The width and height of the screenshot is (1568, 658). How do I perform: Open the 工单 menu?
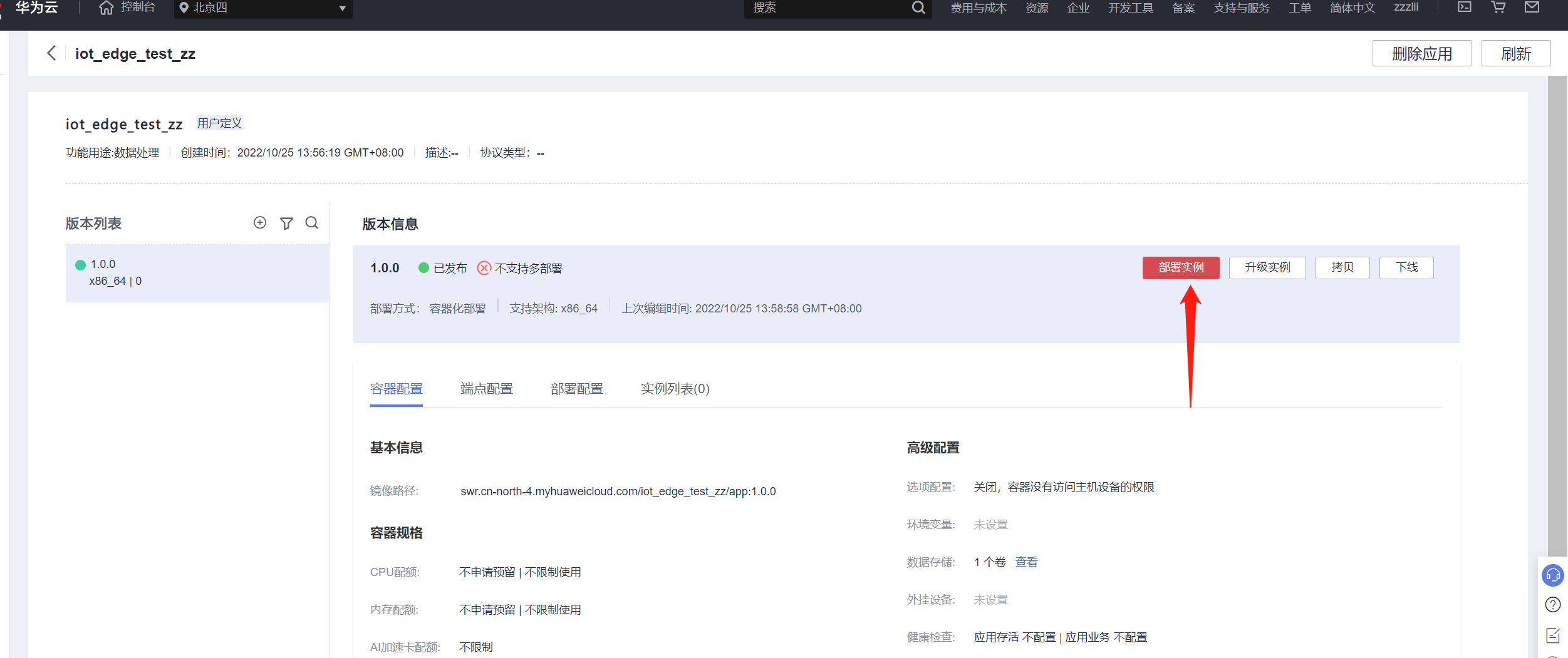pos(1300,8)
